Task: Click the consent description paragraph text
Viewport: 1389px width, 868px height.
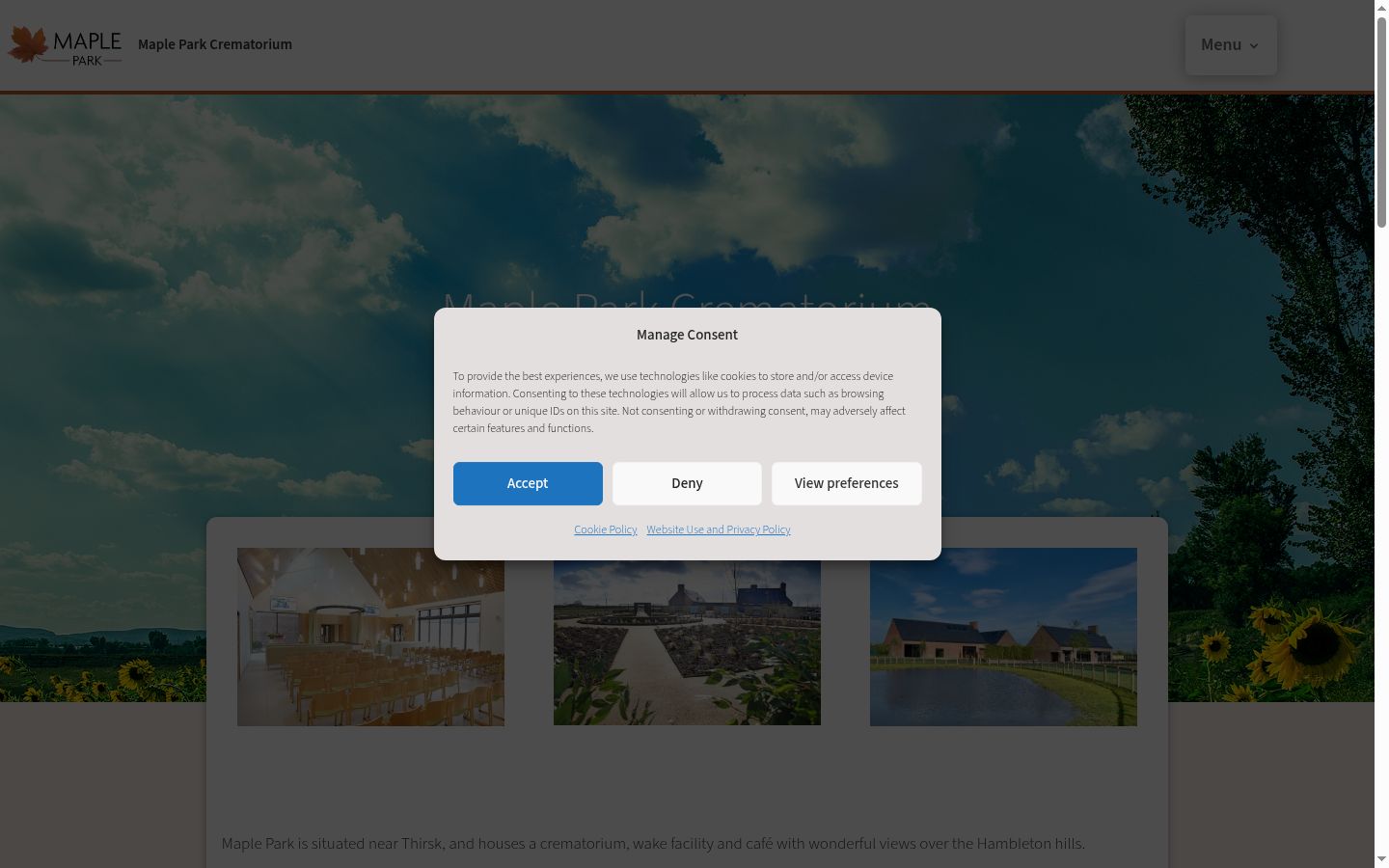Action: pyautogui.click(x=679, y=402)
